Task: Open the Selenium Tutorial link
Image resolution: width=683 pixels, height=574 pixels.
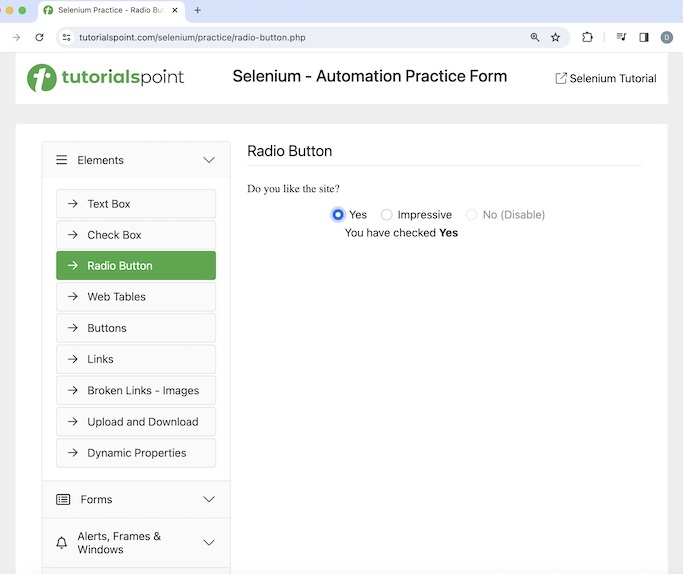Action: (x=606, y=78)
